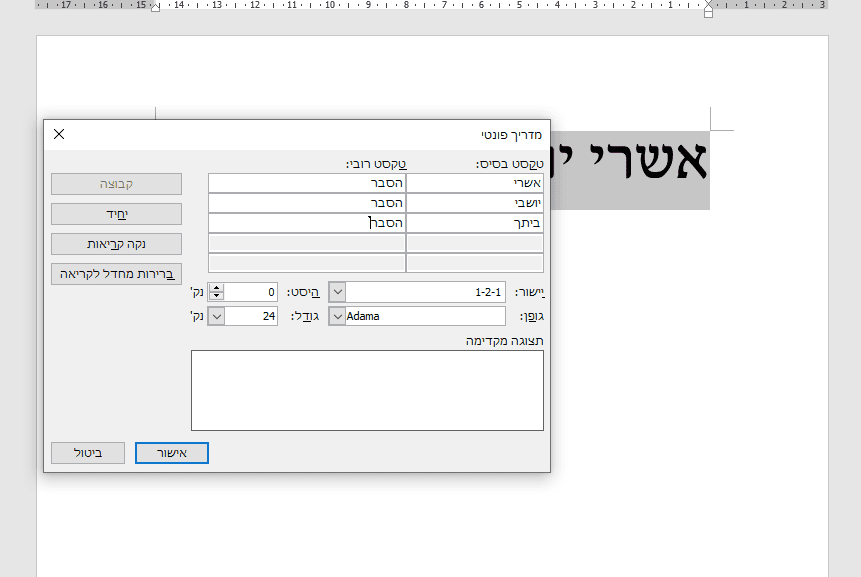
Task: Click the offset value field showing 0
Action: (251, 292)
